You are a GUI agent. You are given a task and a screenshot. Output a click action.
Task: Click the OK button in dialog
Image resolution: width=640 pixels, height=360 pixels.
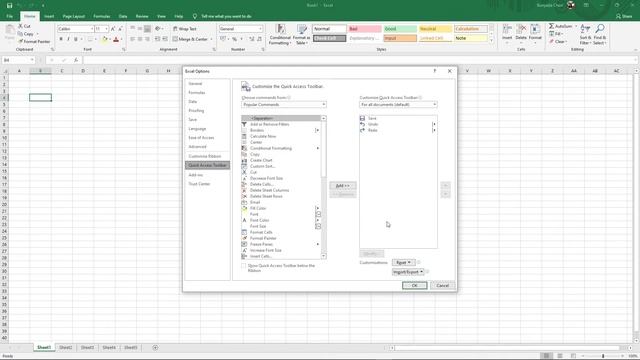coord(414,285)
